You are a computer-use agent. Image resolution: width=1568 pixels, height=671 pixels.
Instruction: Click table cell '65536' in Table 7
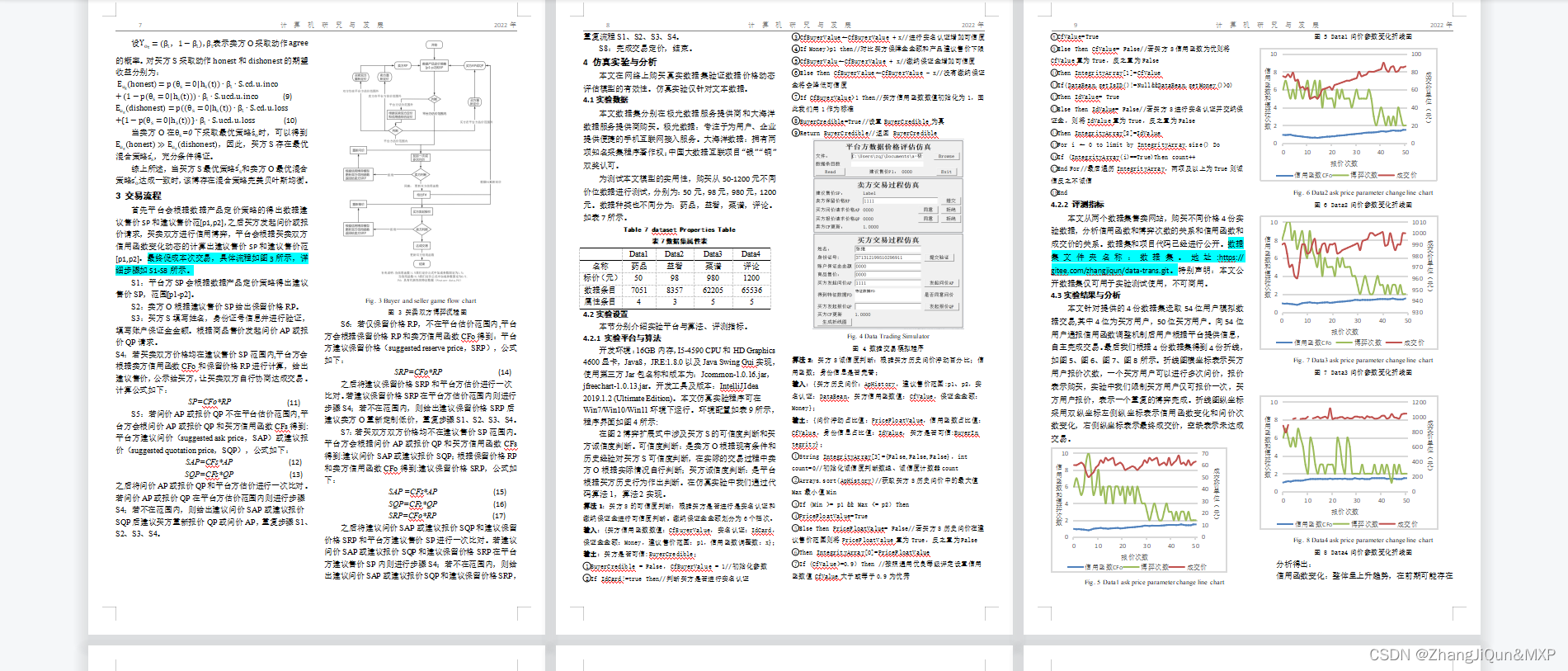pyautogui.click(x=751, y=290)
